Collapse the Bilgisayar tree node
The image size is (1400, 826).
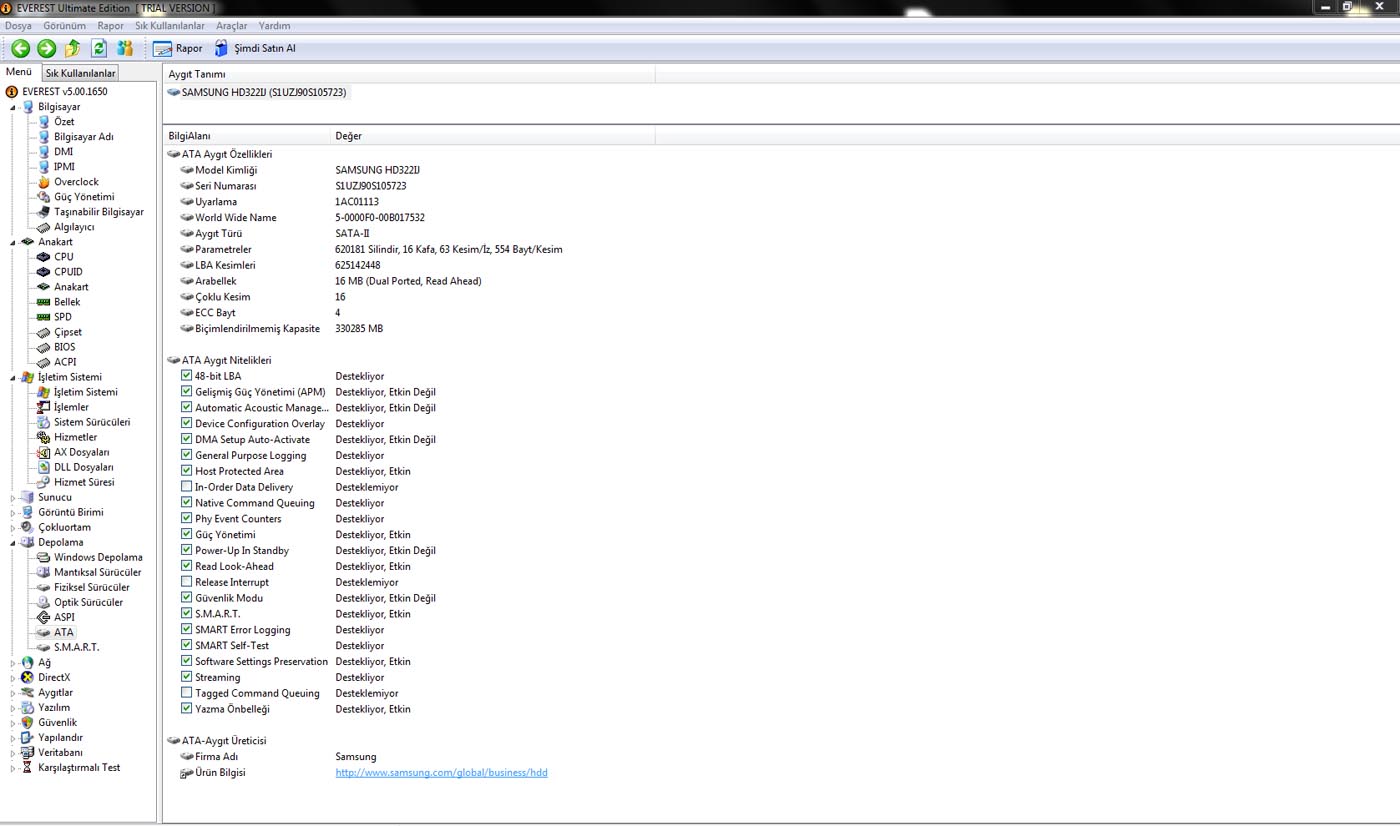(14, 107)
